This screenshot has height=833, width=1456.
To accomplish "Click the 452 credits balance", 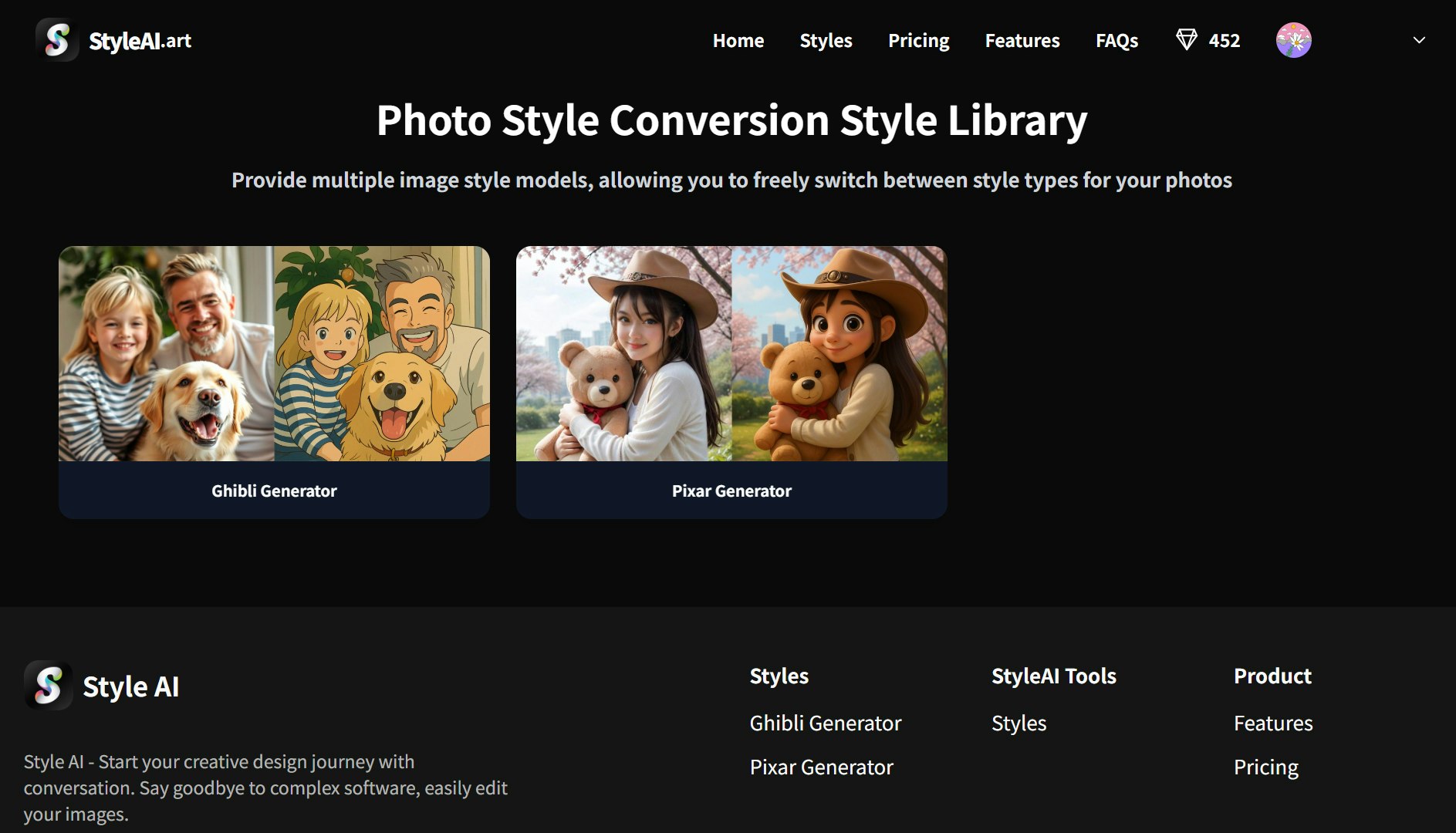I will (x=1224, y=40).
